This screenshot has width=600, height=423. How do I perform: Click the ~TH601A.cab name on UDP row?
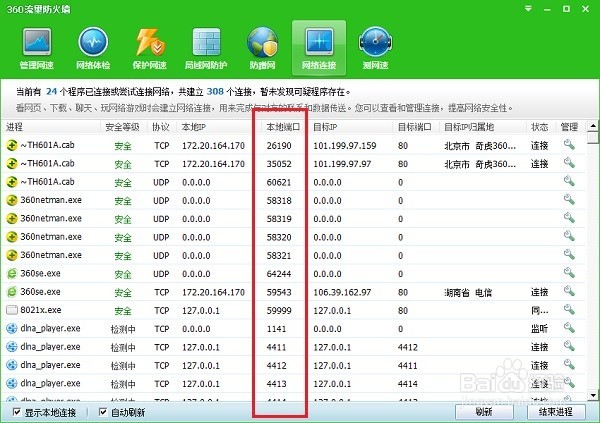(47, 181)
